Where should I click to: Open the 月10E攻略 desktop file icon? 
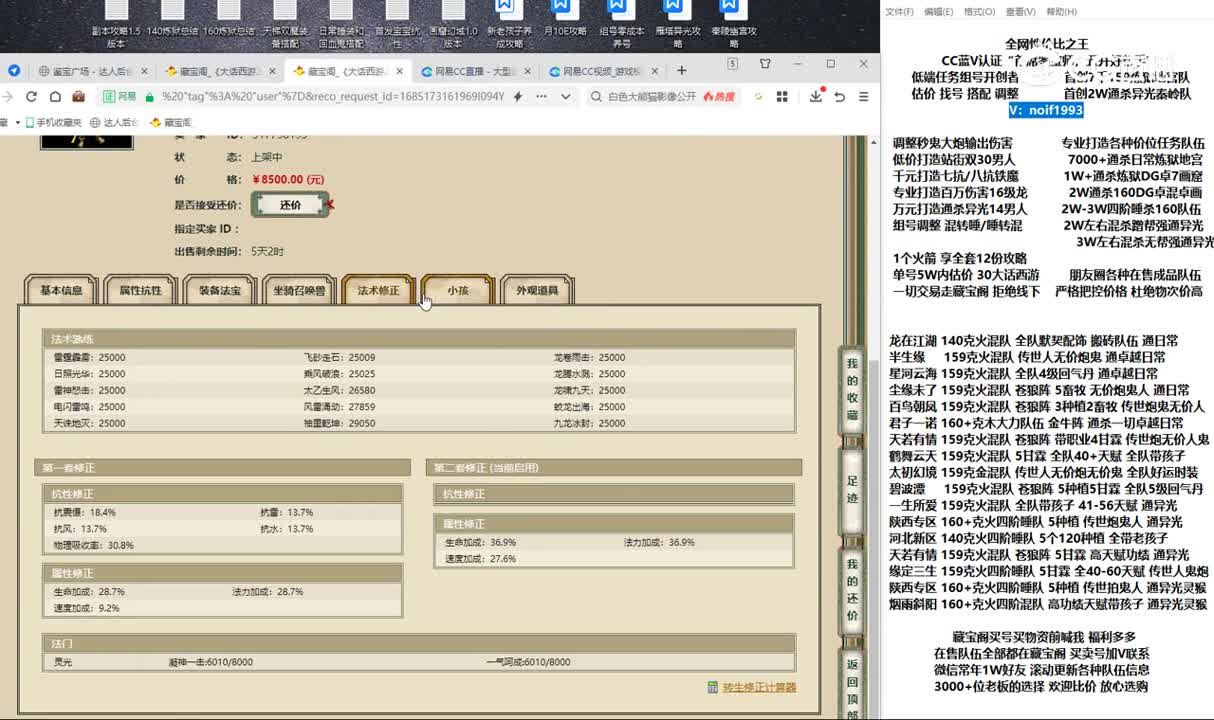[x=563, y=20]
